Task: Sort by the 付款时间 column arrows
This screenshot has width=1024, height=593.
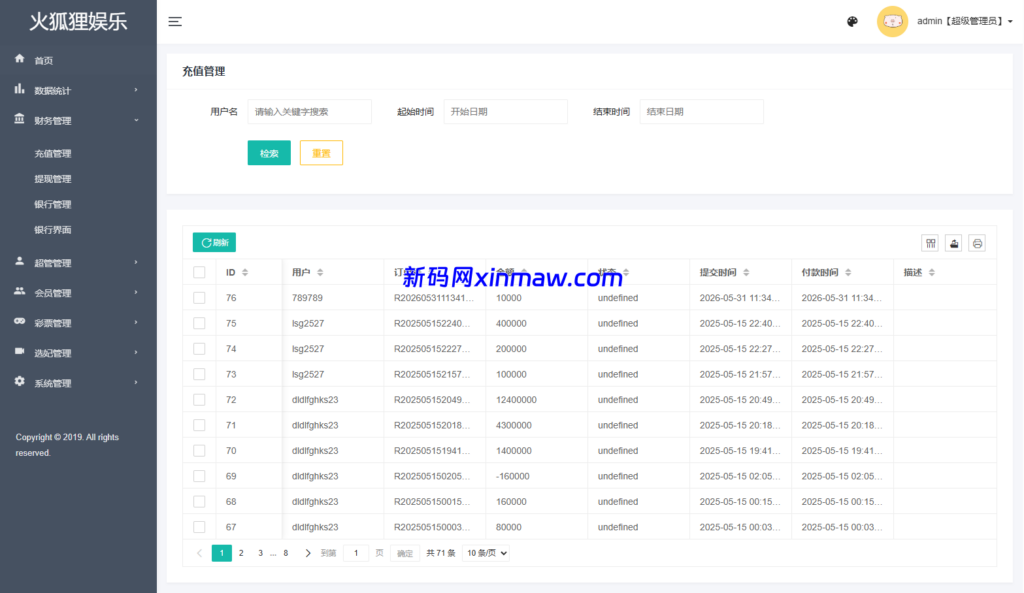Action: [x=848, y=272]
